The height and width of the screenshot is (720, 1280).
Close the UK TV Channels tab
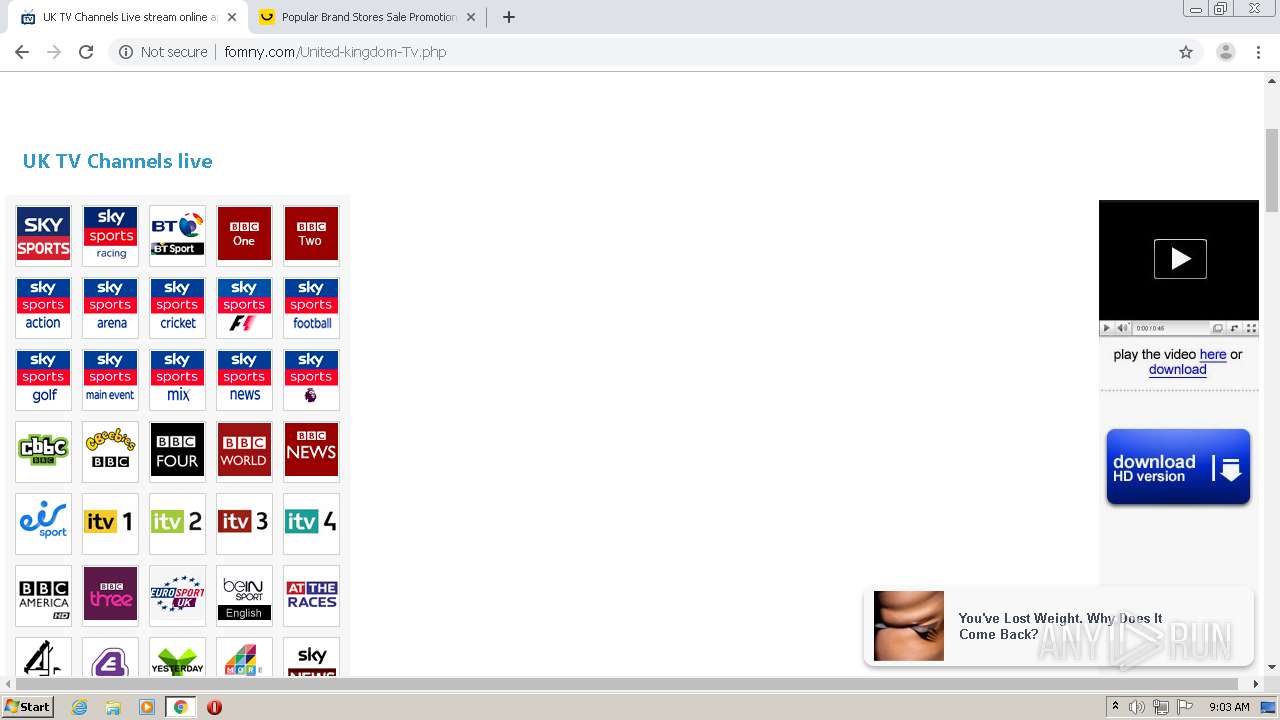coord(232,17)
